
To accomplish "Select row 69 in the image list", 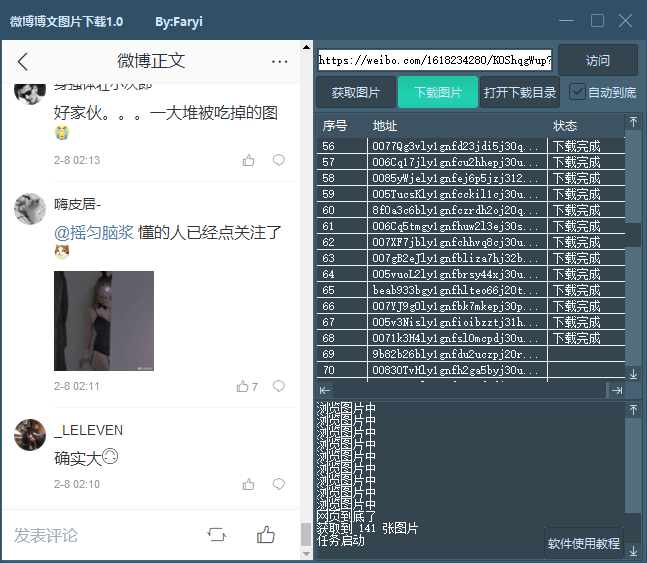I will tap(471, 354).
